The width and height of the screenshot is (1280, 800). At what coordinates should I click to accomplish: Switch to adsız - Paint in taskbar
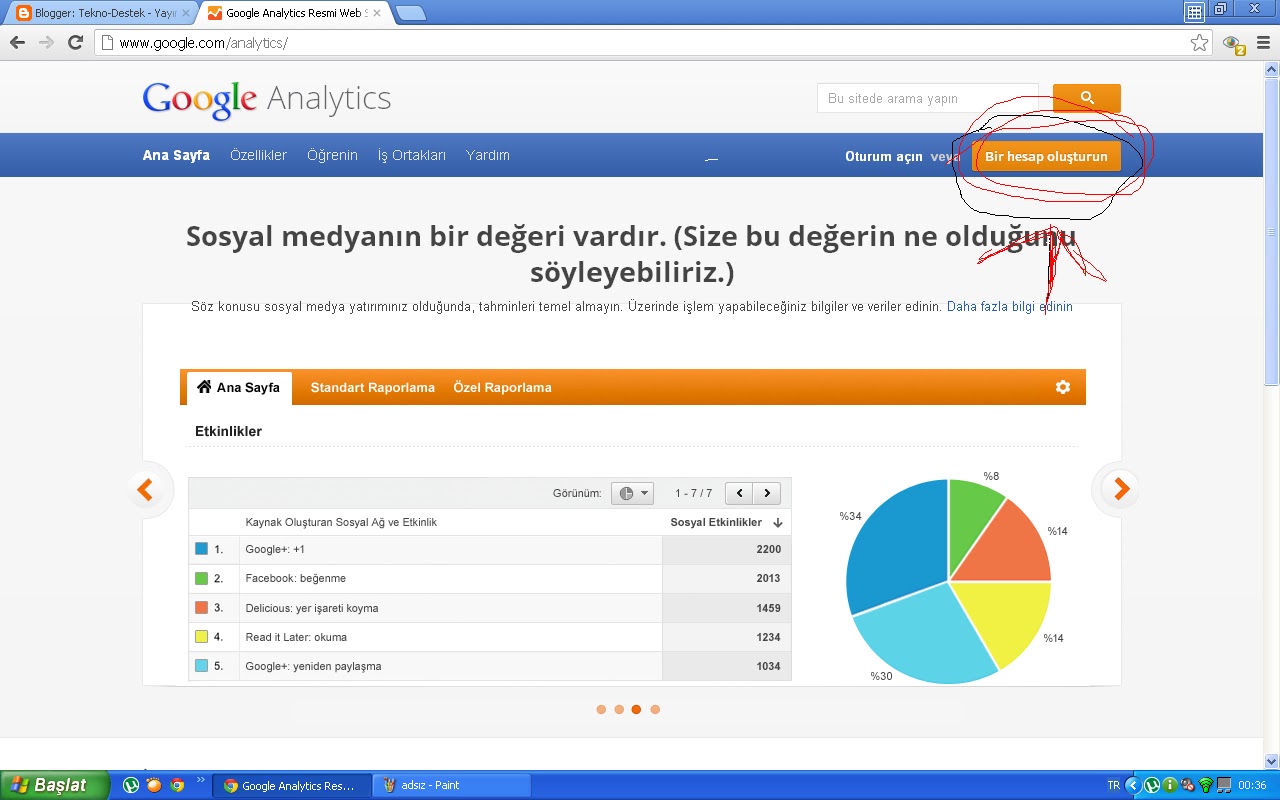[x=451, y=785]
